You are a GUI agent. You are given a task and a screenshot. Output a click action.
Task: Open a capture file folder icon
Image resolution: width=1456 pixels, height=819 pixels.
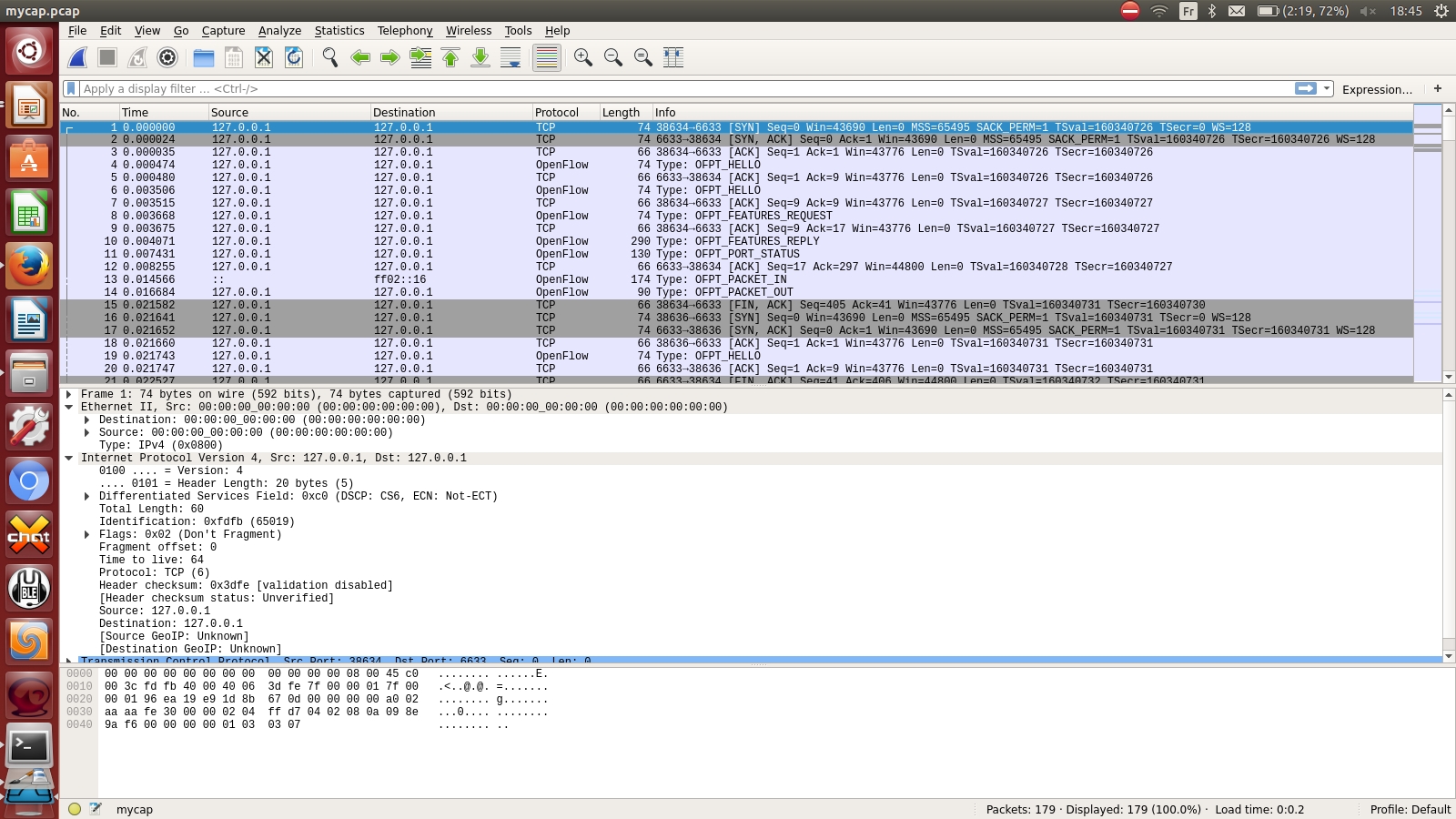coord(204,57)
